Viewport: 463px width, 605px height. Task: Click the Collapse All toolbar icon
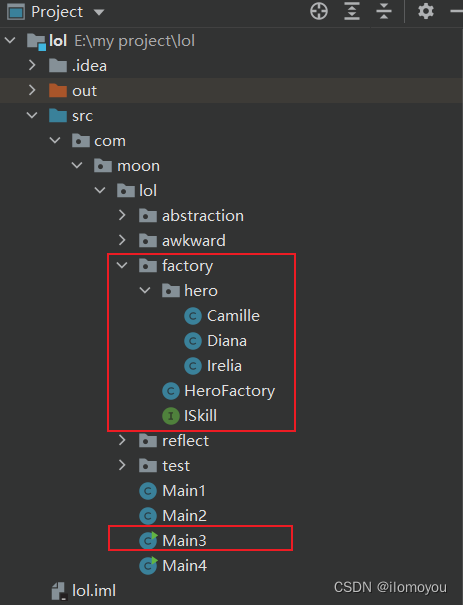(384, 11)
